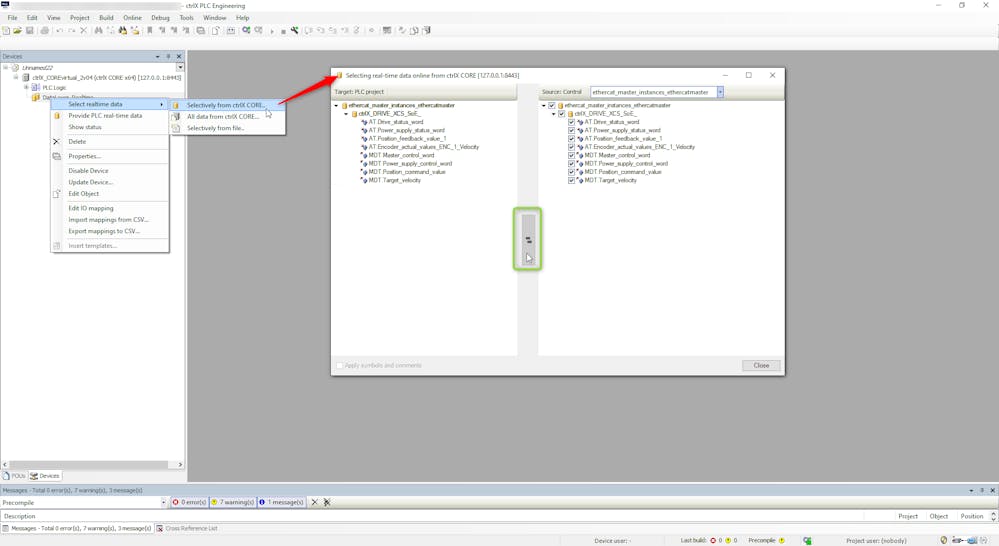Collapse the ethercat_master_instances node in Target pane
The width and height of the screenshot is (999, 546).
pos(337,106)
